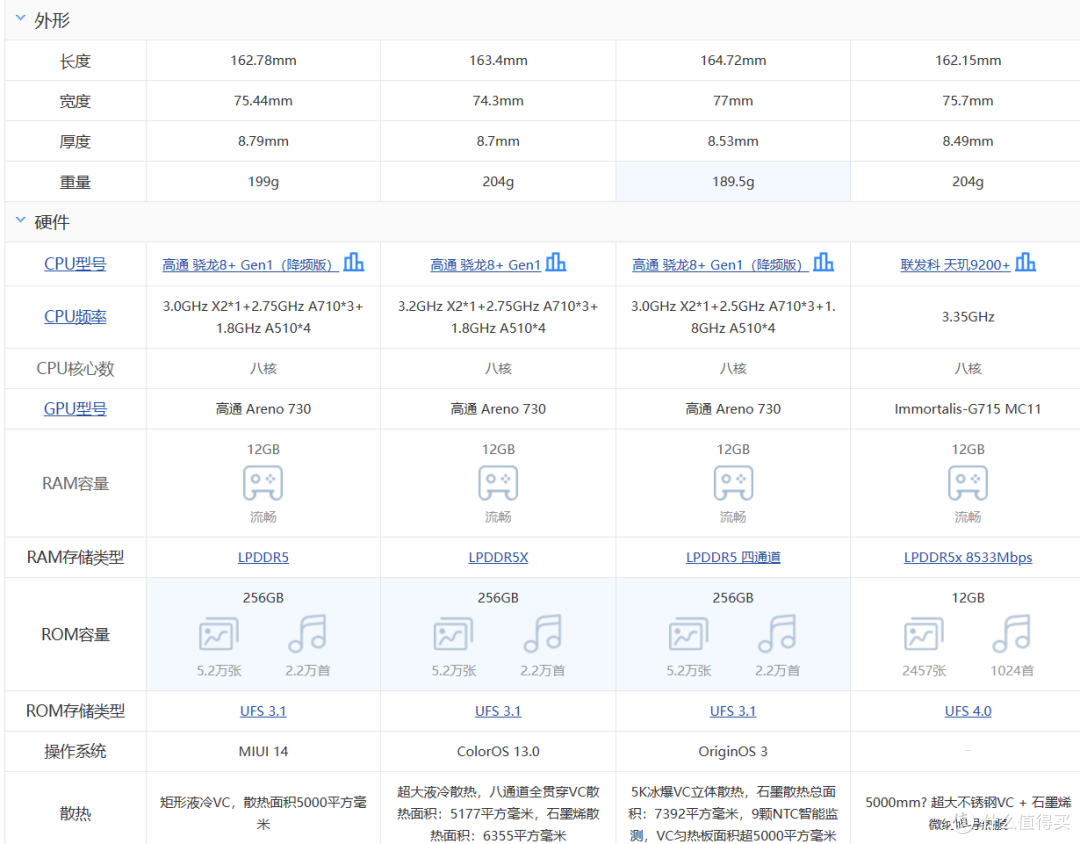Click bar chart icon in OriginOS phone's CPU cell
1080x844 pixels.
click(x=823, y=262)
